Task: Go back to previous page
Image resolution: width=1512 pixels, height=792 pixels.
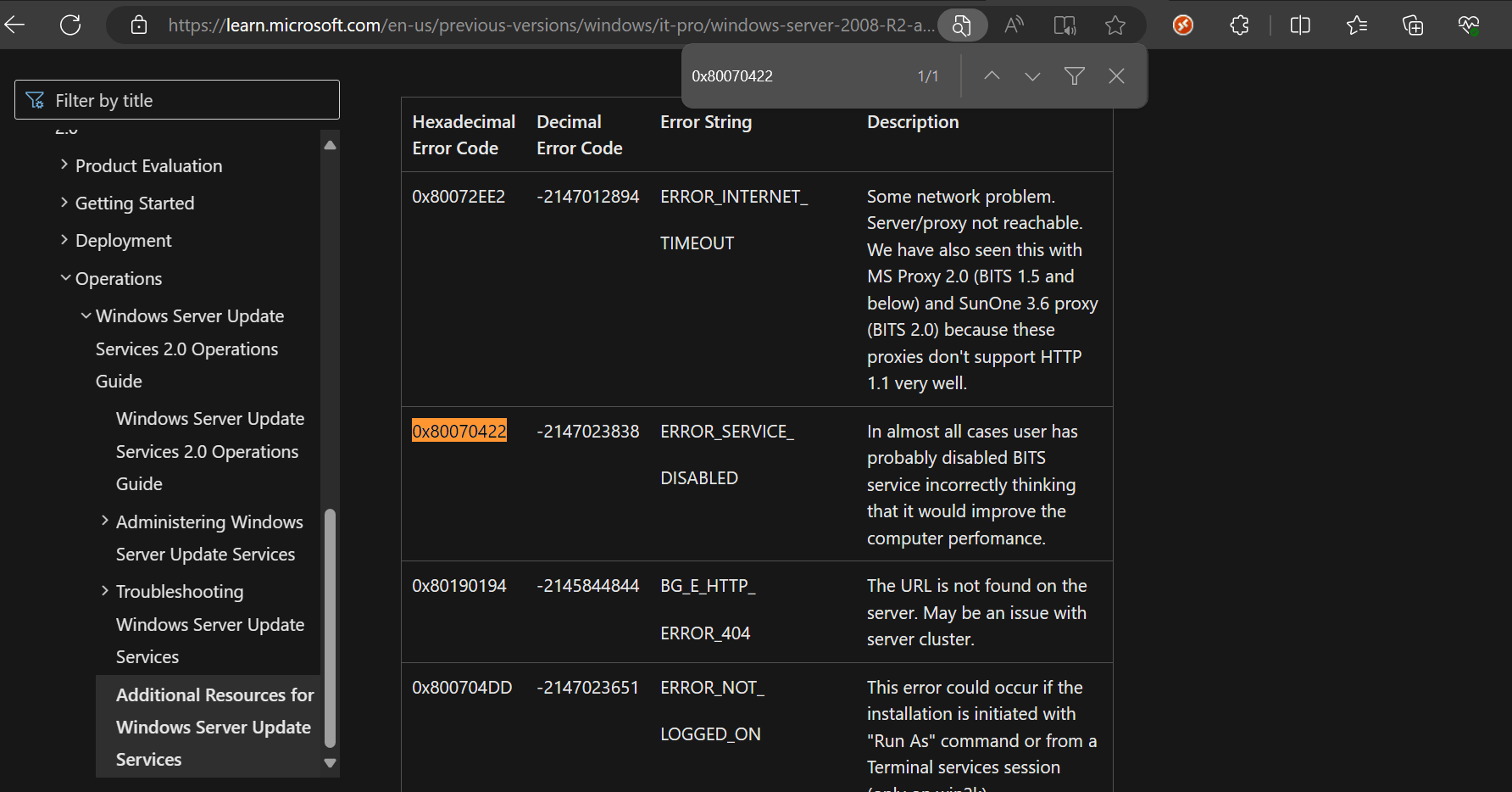Action: [x=14, y=25]
